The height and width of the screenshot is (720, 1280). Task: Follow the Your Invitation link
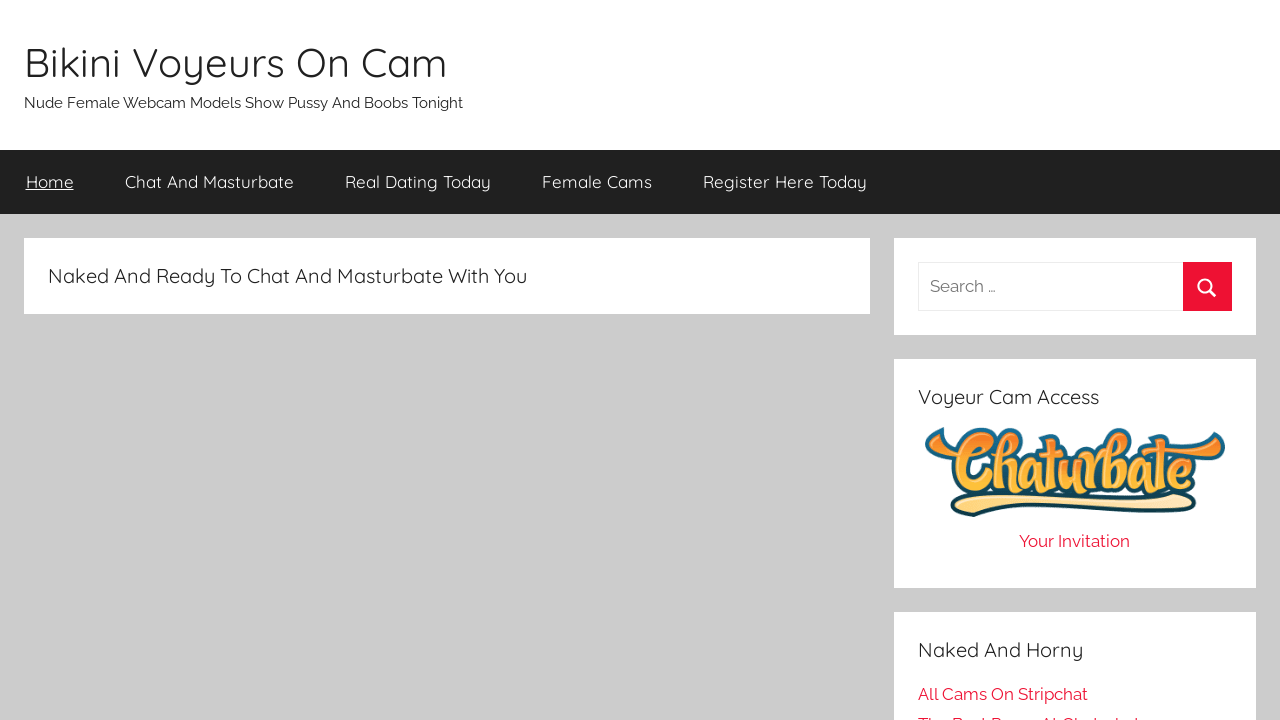tap(1074, 541)
